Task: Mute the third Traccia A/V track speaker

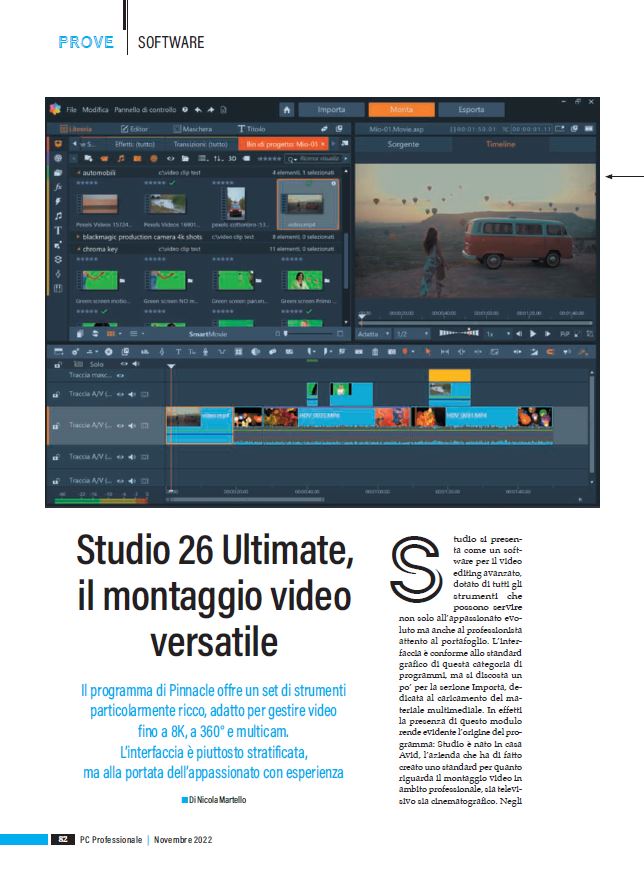Action: tap(132, 457)
